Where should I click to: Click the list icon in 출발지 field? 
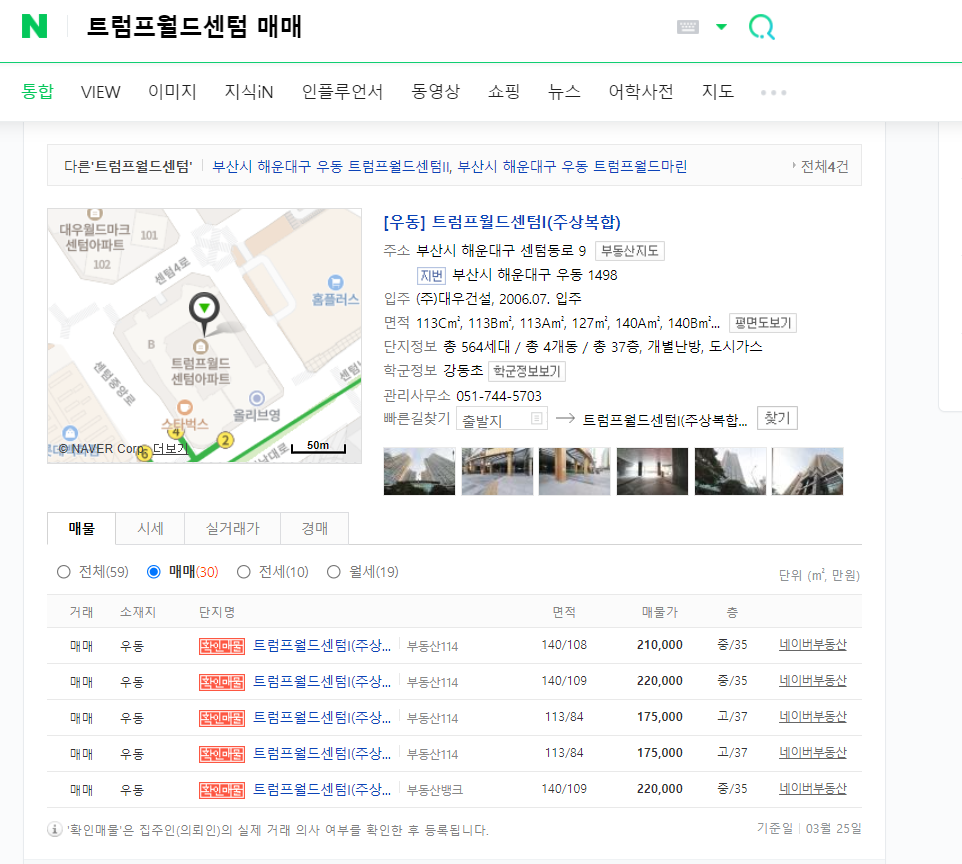[x=536, y=418]
